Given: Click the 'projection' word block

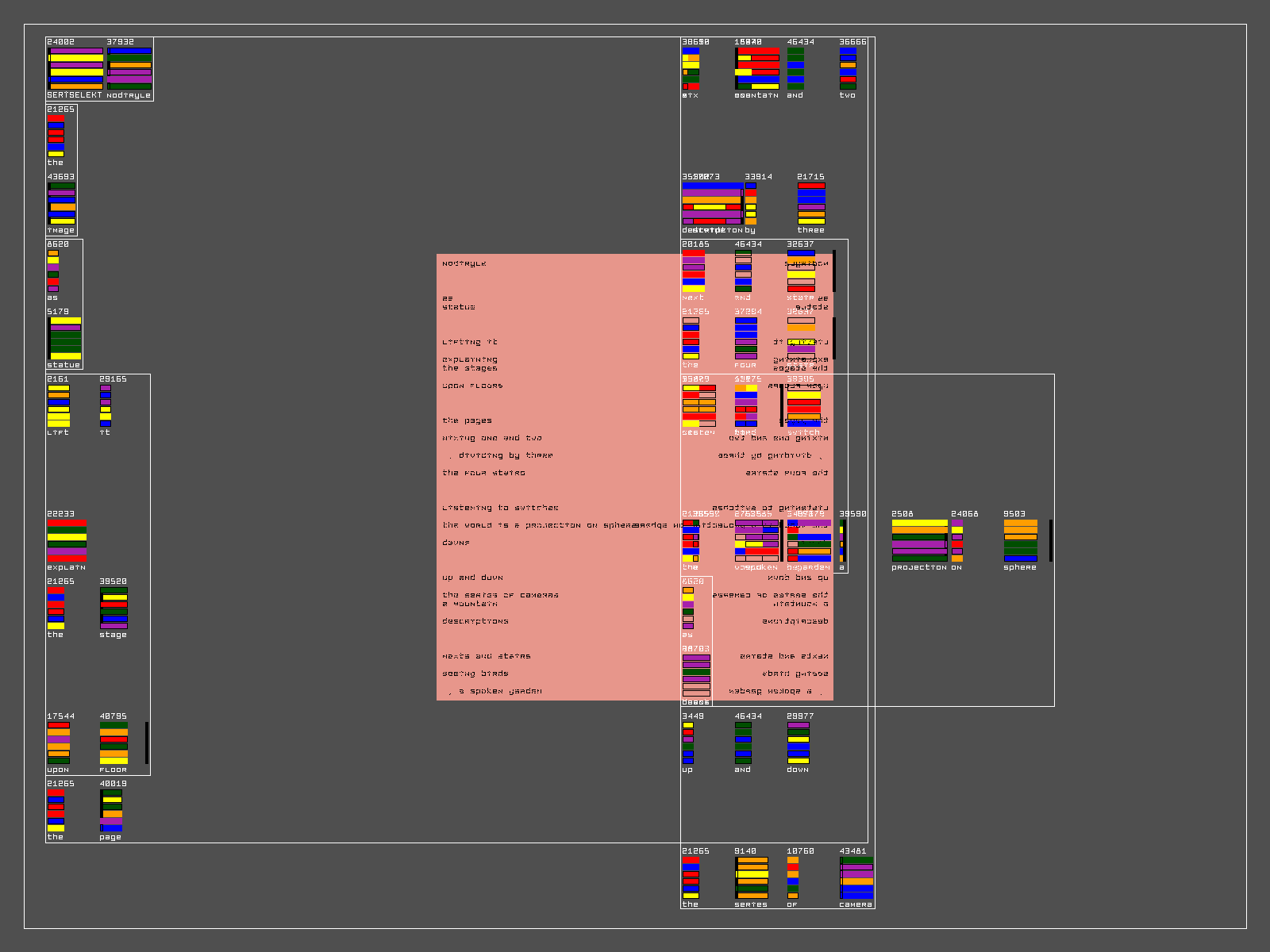Looking at the screenshot, I should coord(919,541).
